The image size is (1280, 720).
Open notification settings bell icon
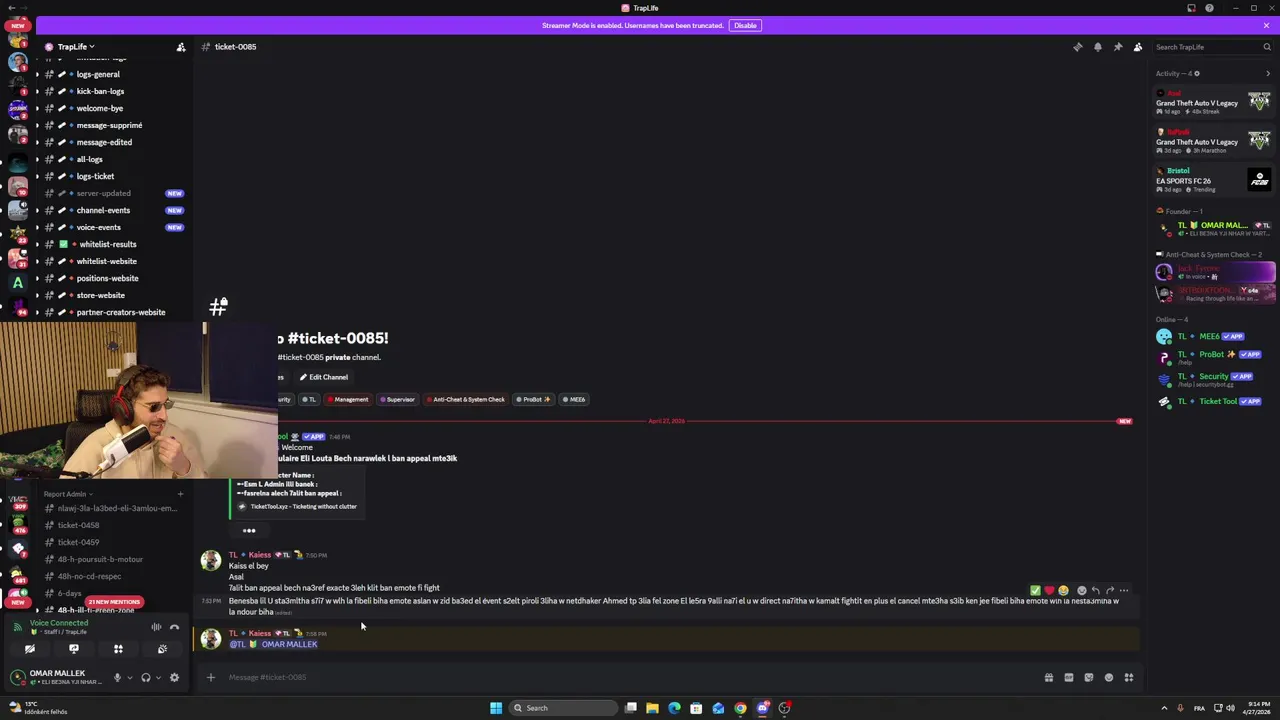click(x=1097, y=47)
